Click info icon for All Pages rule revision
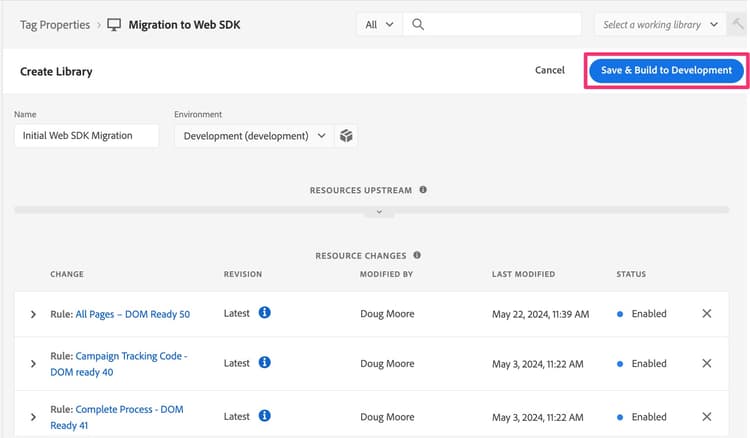 (x=265, y=313)
